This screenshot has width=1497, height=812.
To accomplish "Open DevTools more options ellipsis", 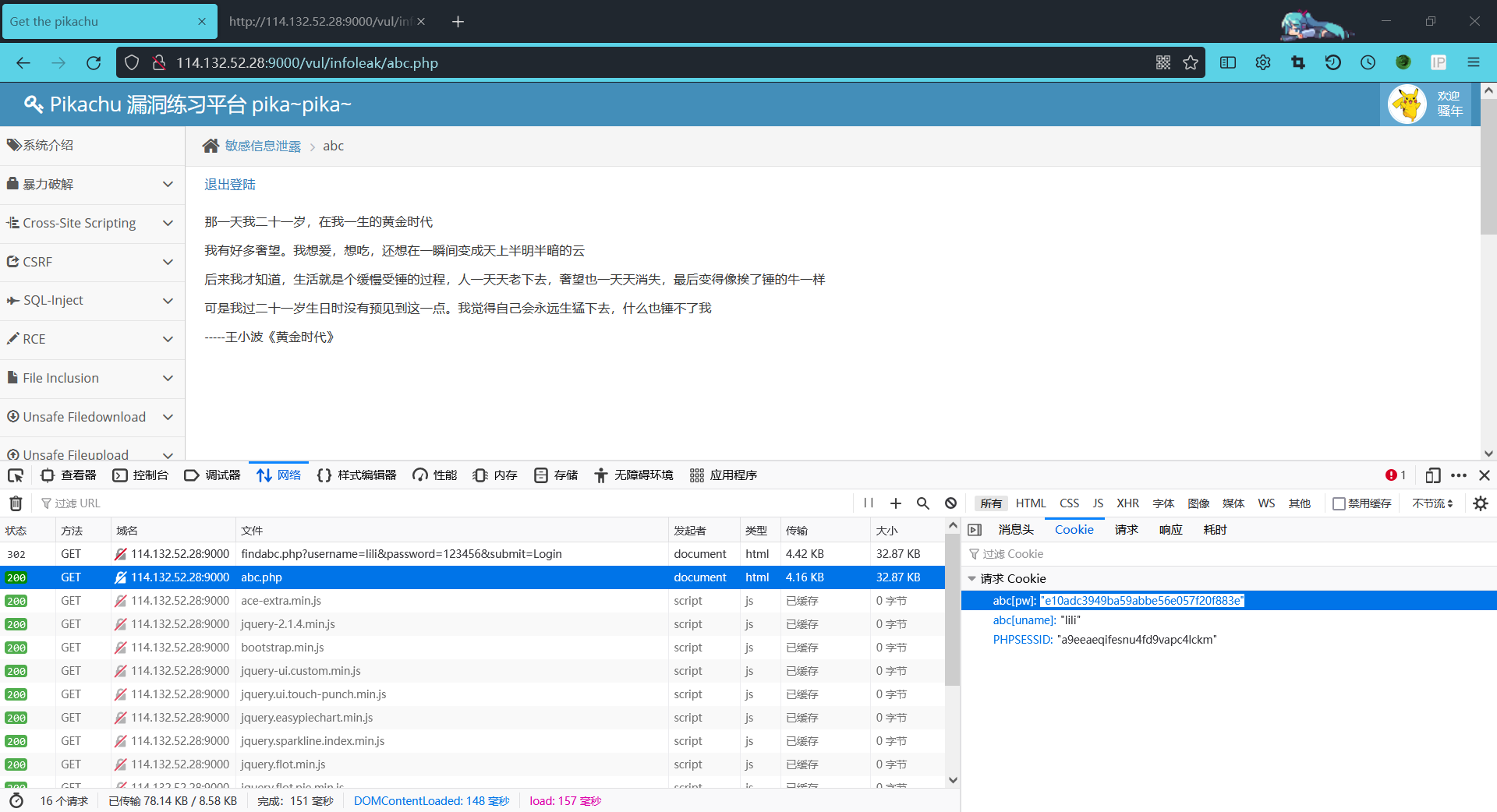I will click(1459, 475).
